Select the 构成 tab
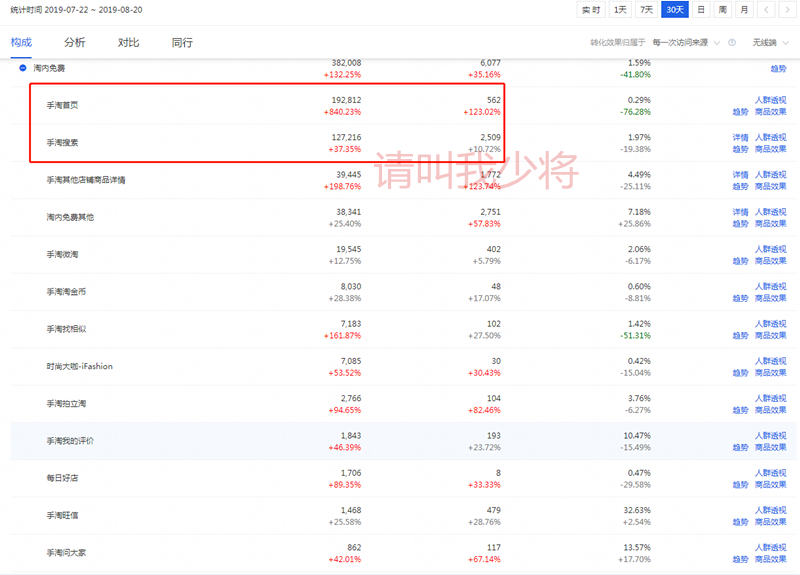The image size is (800, 575). click(x=21, y=43)
